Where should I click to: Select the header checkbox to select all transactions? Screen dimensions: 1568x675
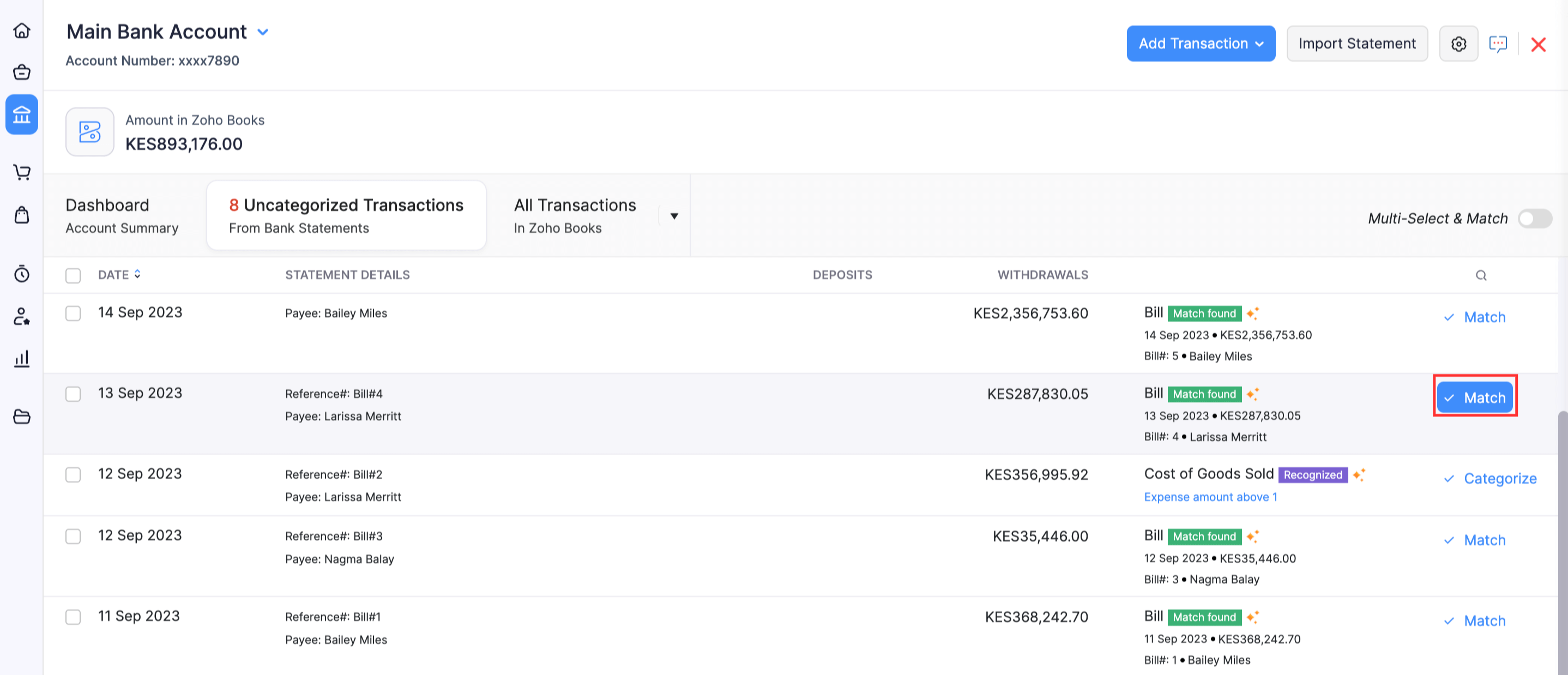(x=73, y=275)
